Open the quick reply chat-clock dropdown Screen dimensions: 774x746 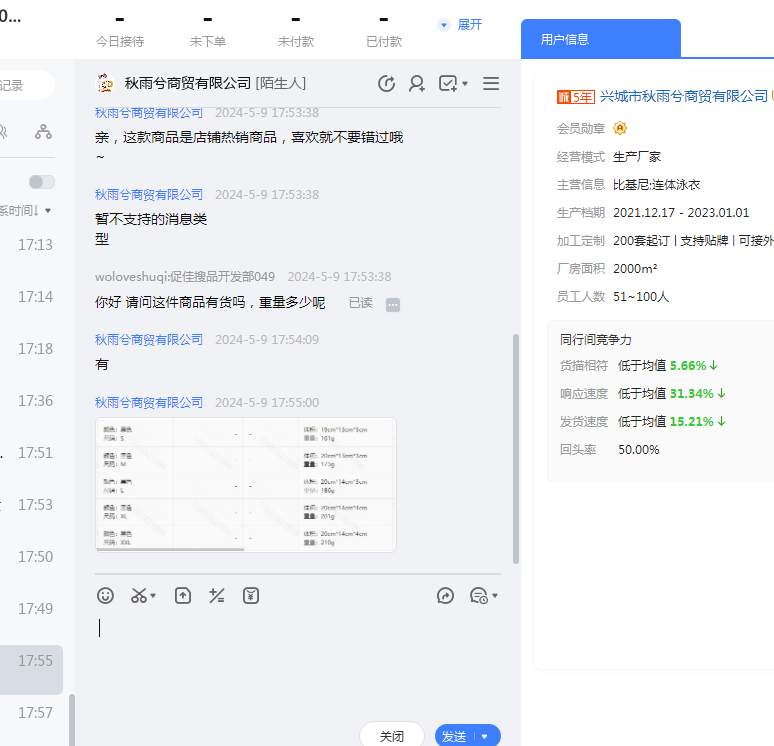(484, 596)
